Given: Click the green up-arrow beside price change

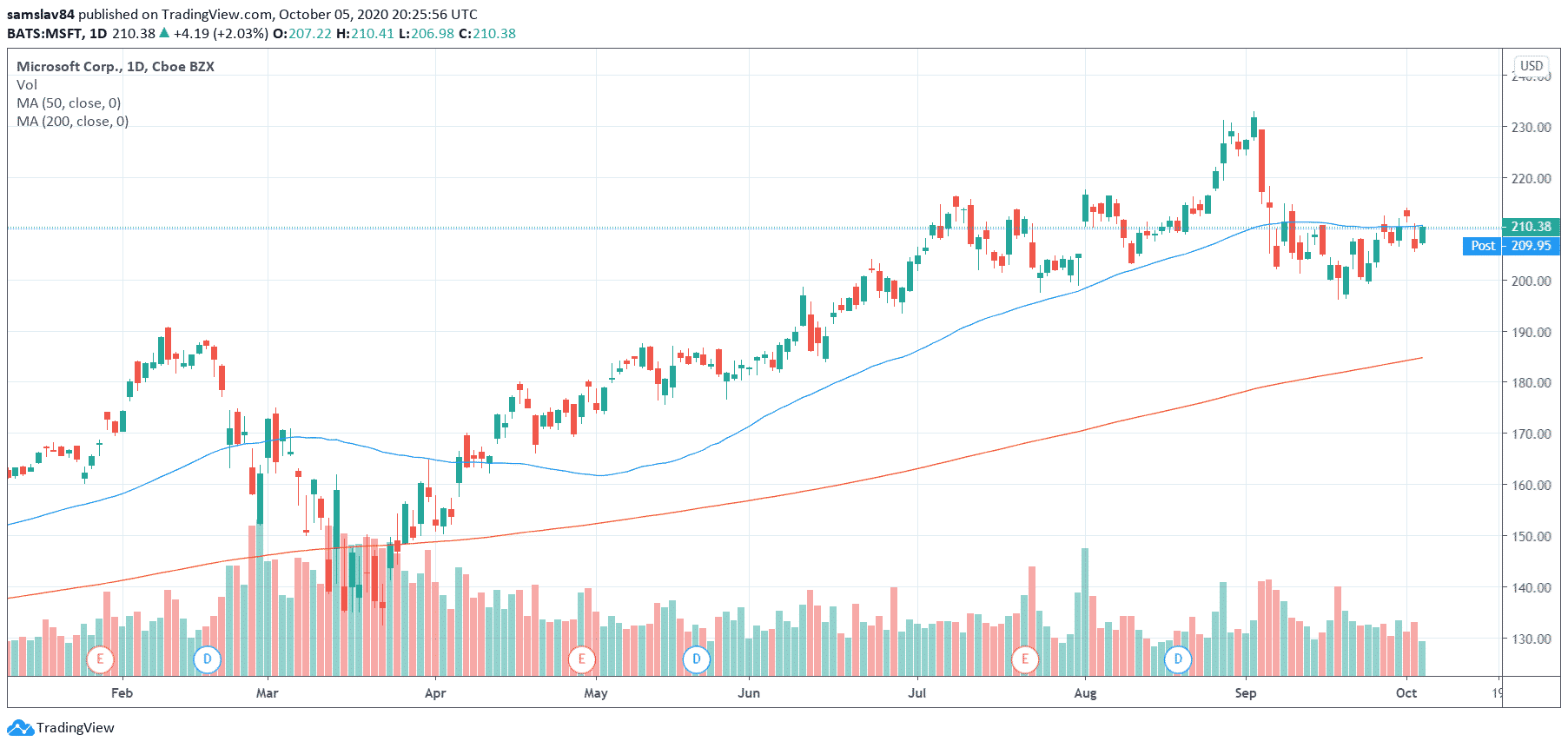Looking at the screenshot, I should (164, 33).
